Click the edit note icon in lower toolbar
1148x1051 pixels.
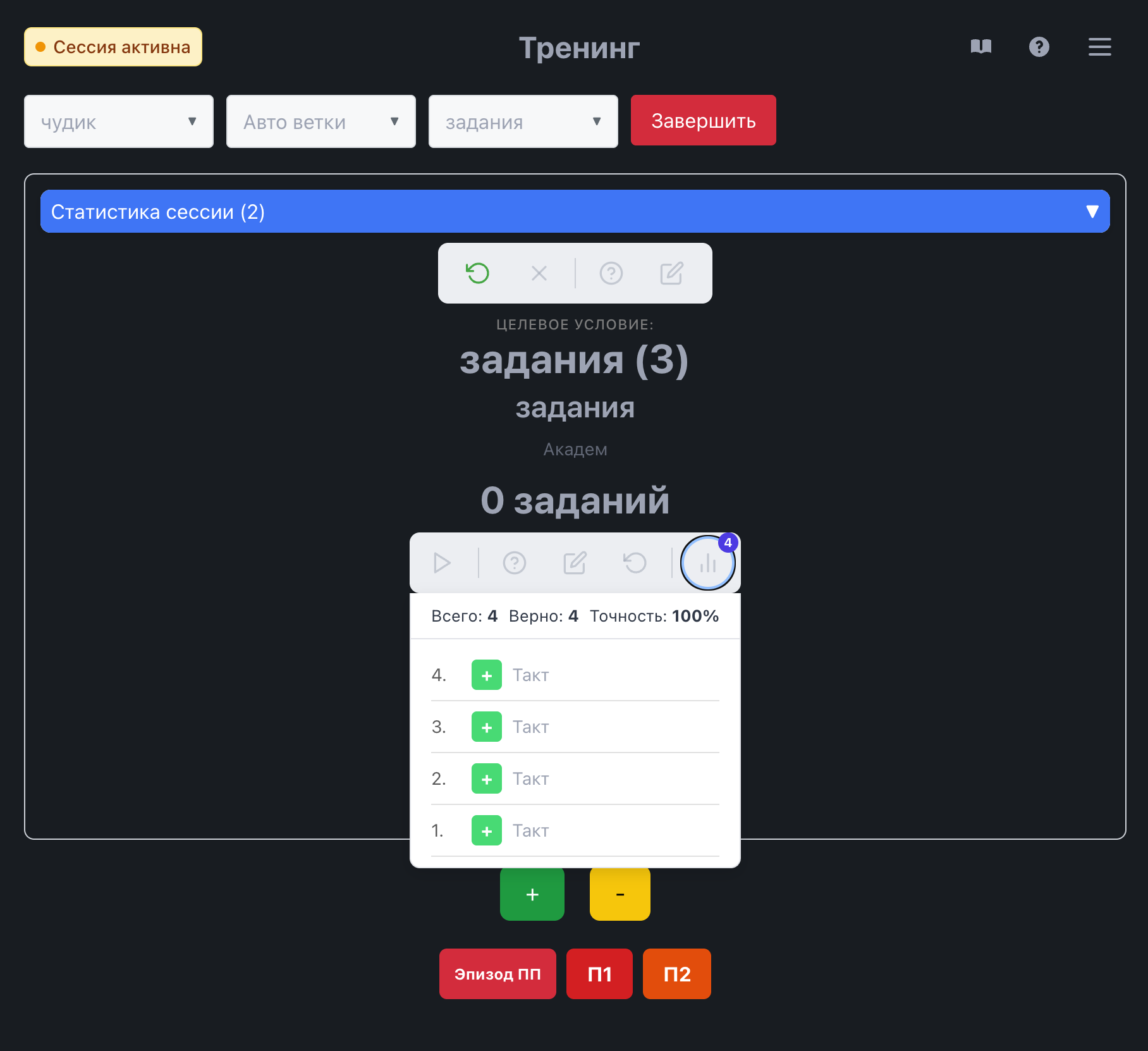[x=575, y=563]
